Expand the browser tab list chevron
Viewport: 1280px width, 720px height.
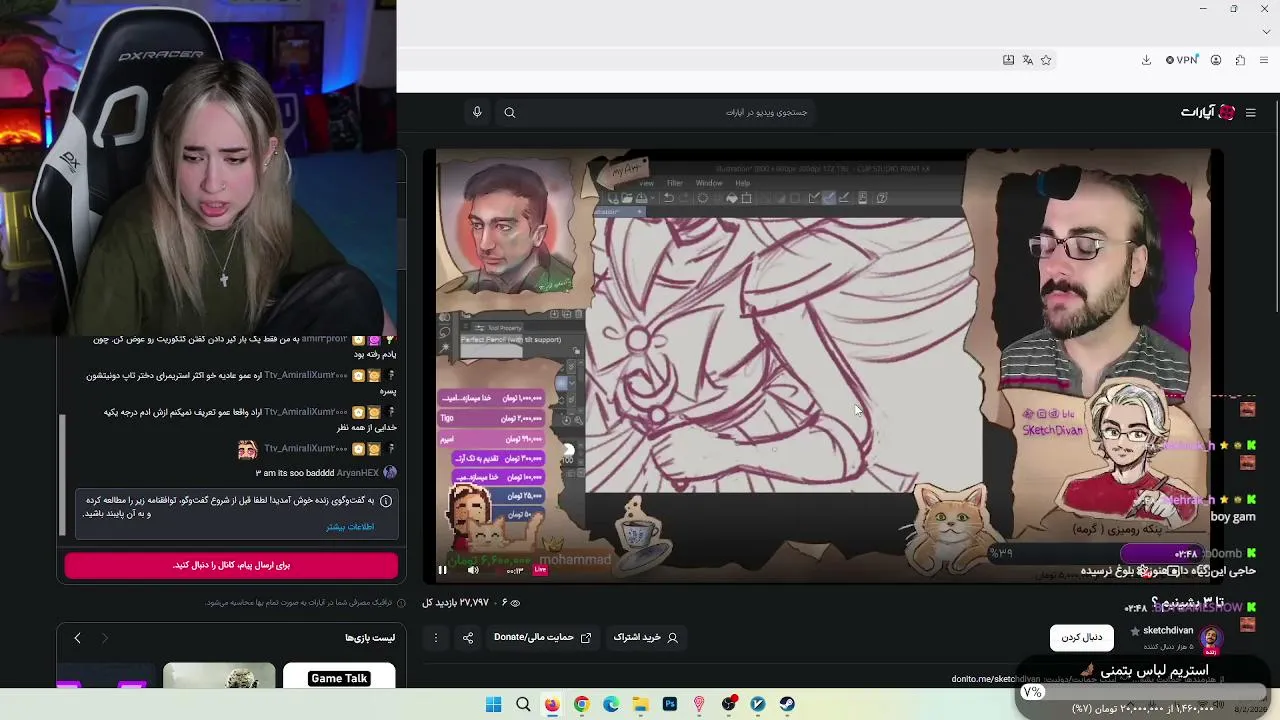(1266, 32)
